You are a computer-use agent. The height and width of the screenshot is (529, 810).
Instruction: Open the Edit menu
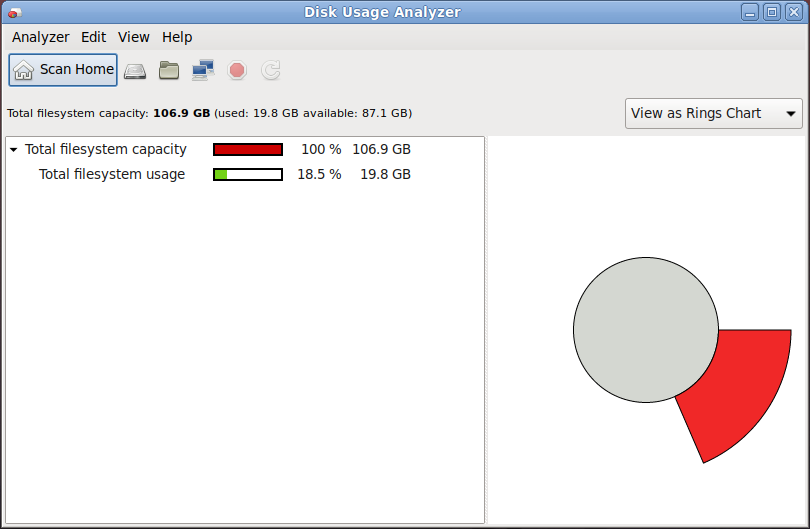(93, 37)
